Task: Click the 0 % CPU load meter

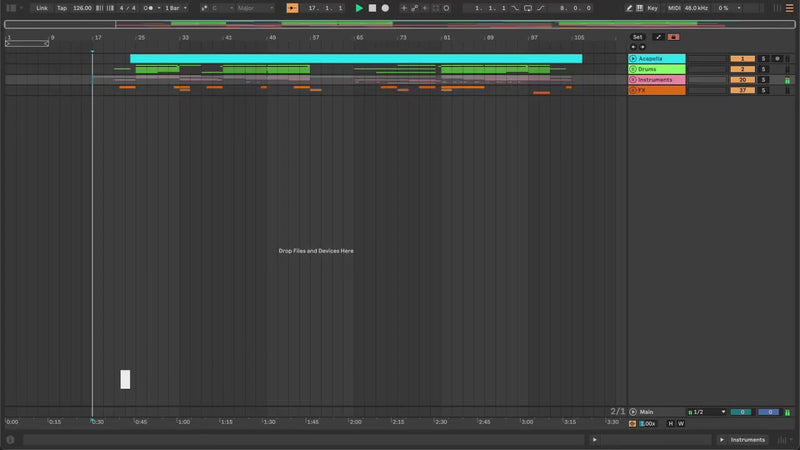Action: click(x=723, y=8)
